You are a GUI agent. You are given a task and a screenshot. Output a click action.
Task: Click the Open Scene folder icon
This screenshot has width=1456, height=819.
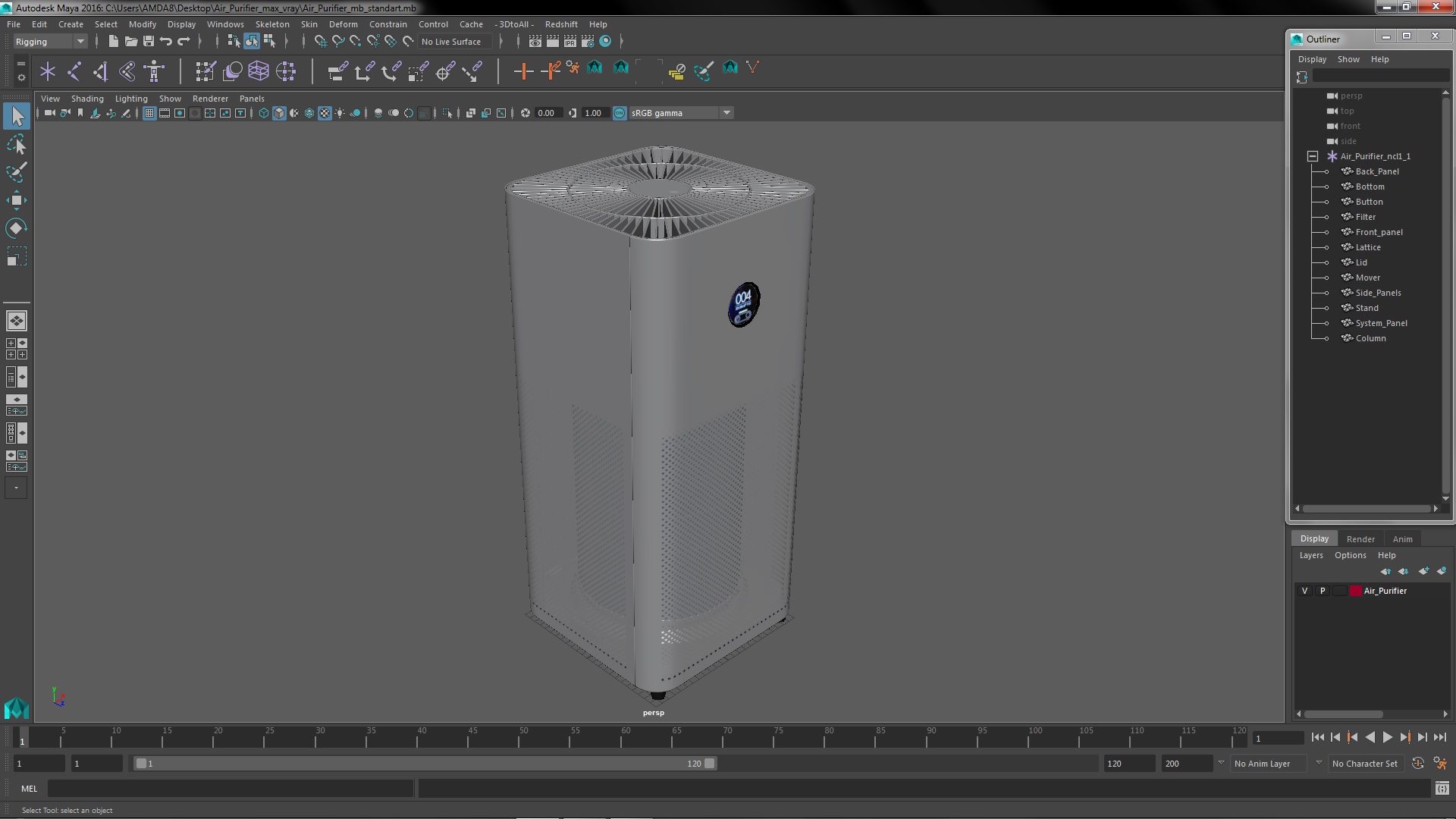tap(130, 41)
